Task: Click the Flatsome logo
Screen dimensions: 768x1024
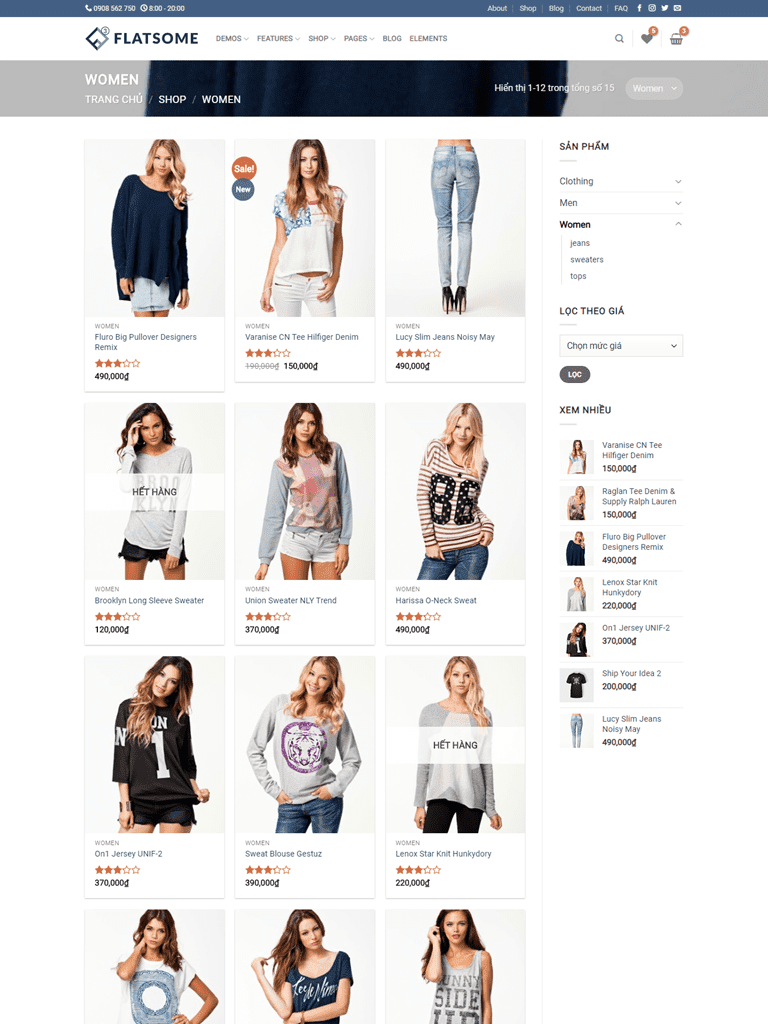Action: point(142,39)
